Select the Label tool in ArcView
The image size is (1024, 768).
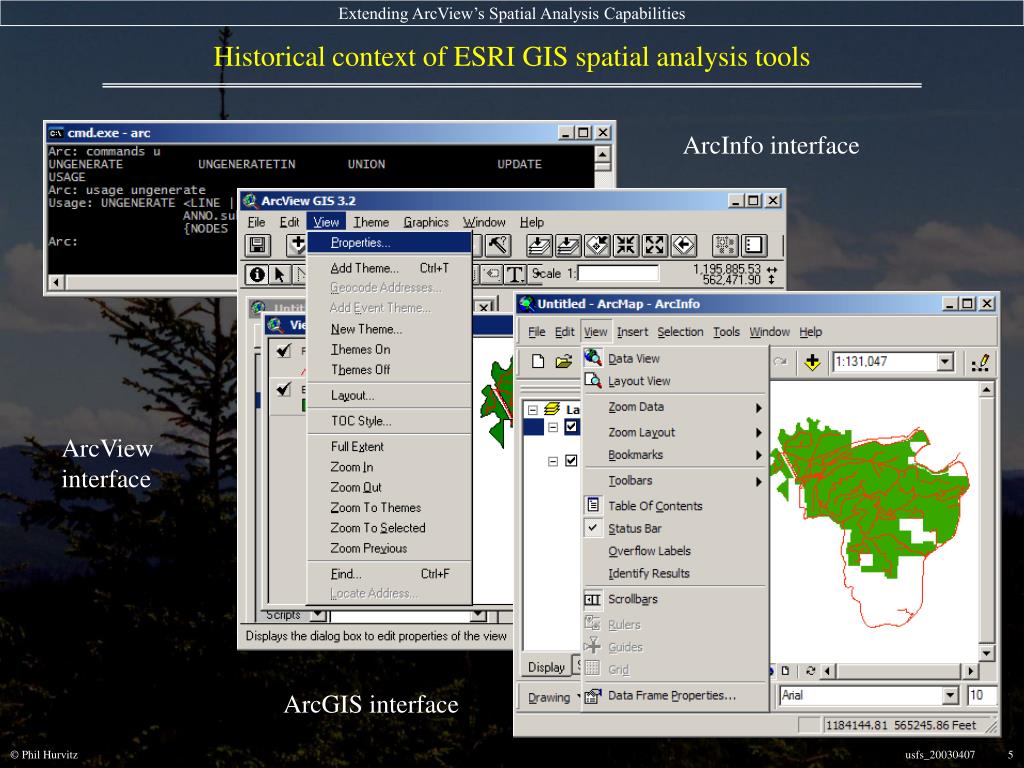[492, 274]
